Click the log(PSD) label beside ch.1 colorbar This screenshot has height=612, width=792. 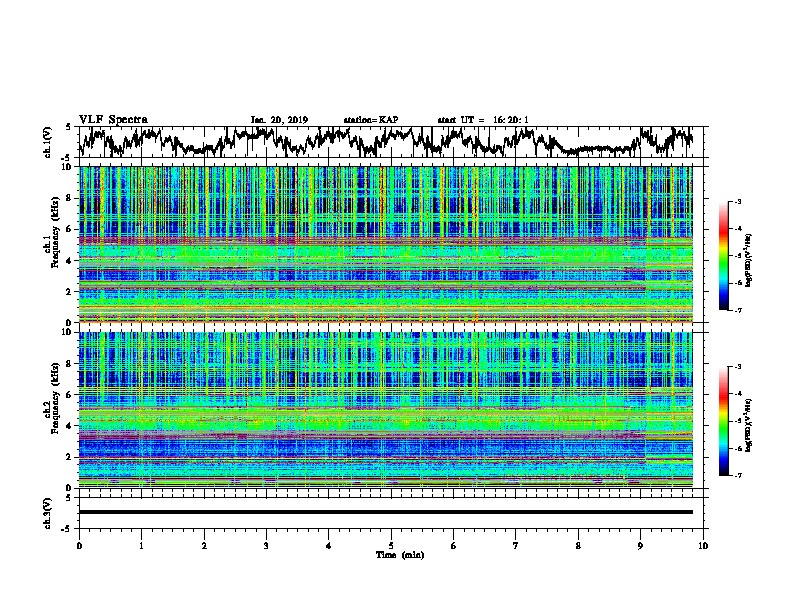tap(749, 260)
